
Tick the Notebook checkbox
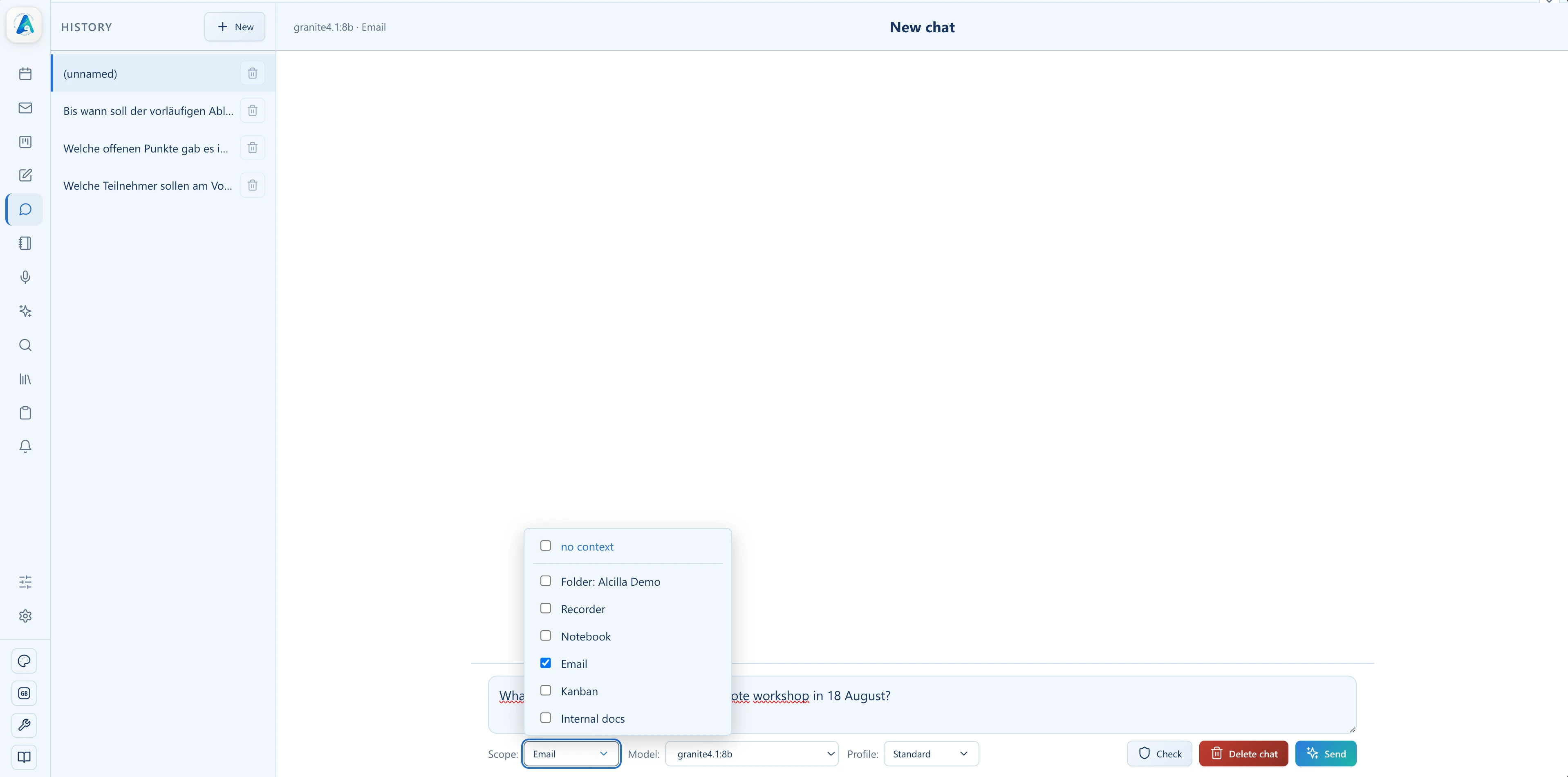[545, 636]
